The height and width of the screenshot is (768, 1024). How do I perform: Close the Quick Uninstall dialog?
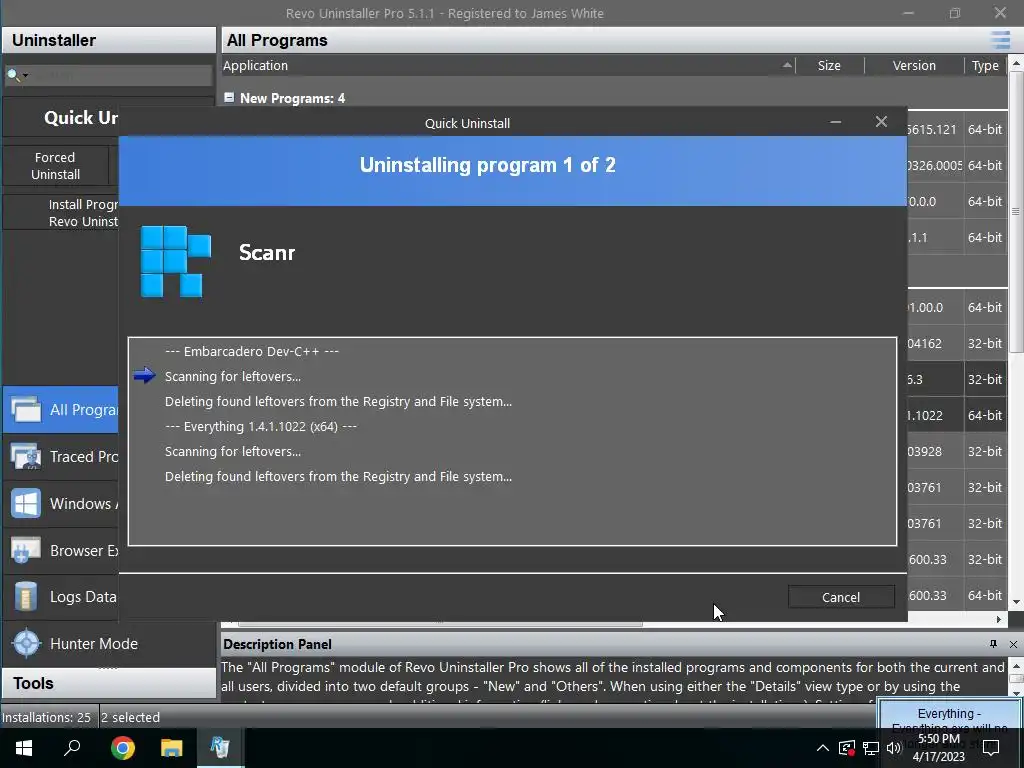tap(881, 122)
